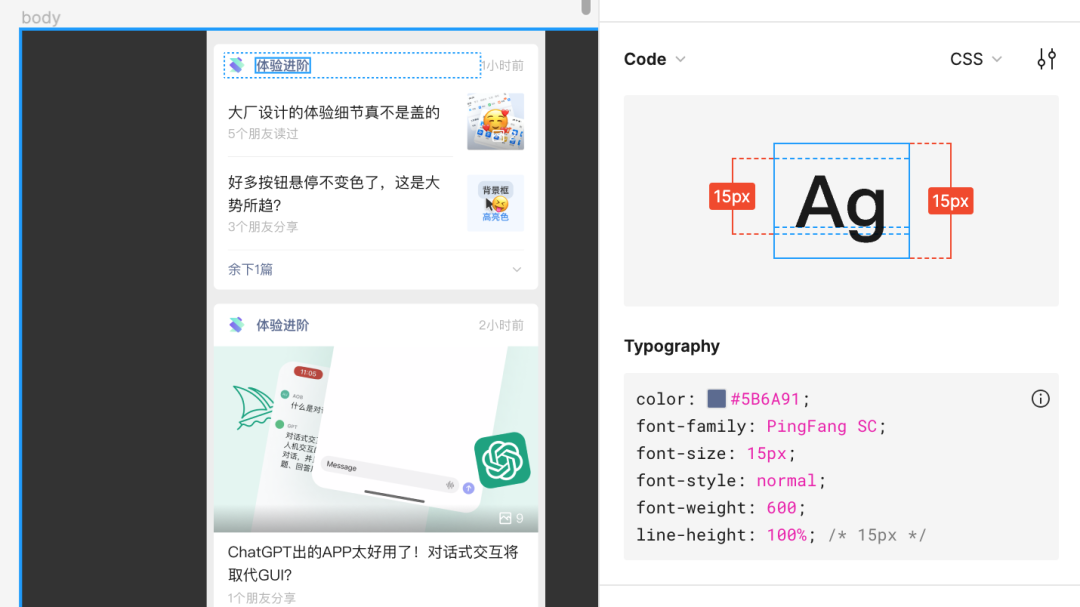Click the info icon in Typography block
The height and width of the screenshot is (607, 1080).
(x=1040, y=399)
